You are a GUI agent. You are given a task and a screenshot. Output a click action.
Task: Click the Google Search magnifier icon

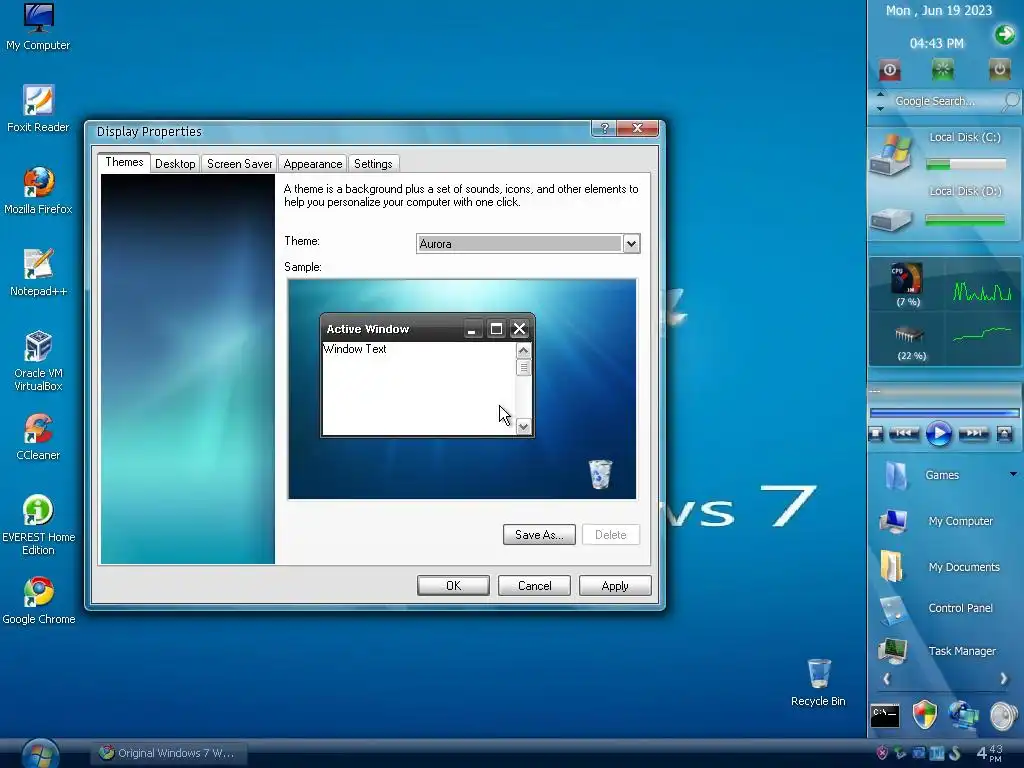[1010, 101]
